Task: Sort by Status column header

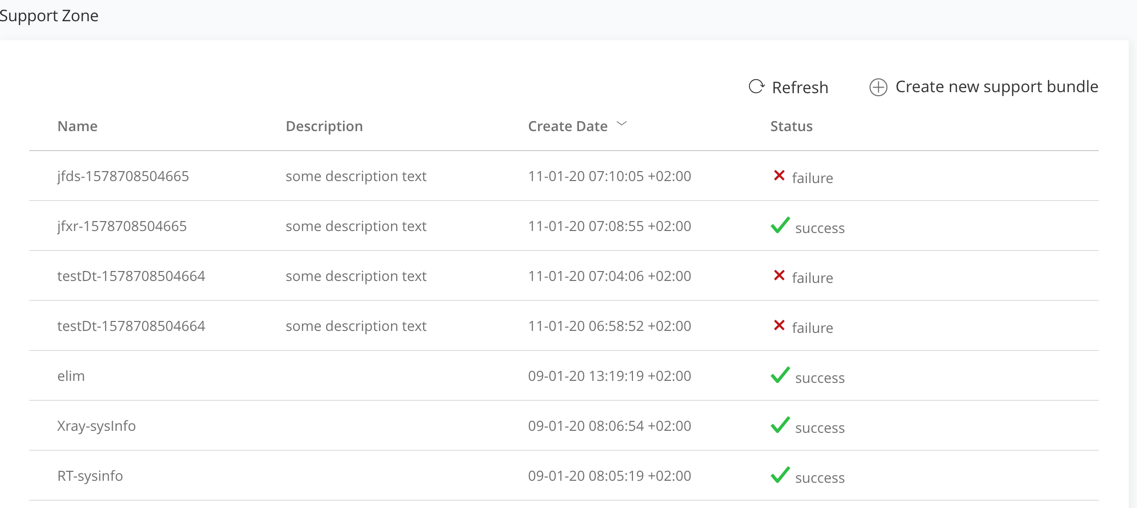Action: click(791, 126)
